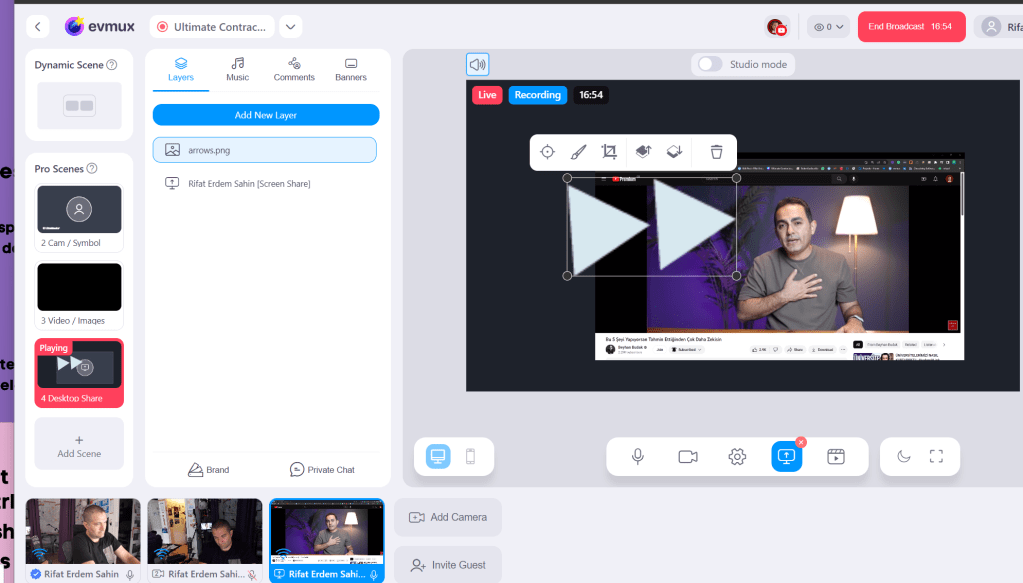Select the Screen Share layer row
This screenshot has width=1023, height=583.
point(265,183)
